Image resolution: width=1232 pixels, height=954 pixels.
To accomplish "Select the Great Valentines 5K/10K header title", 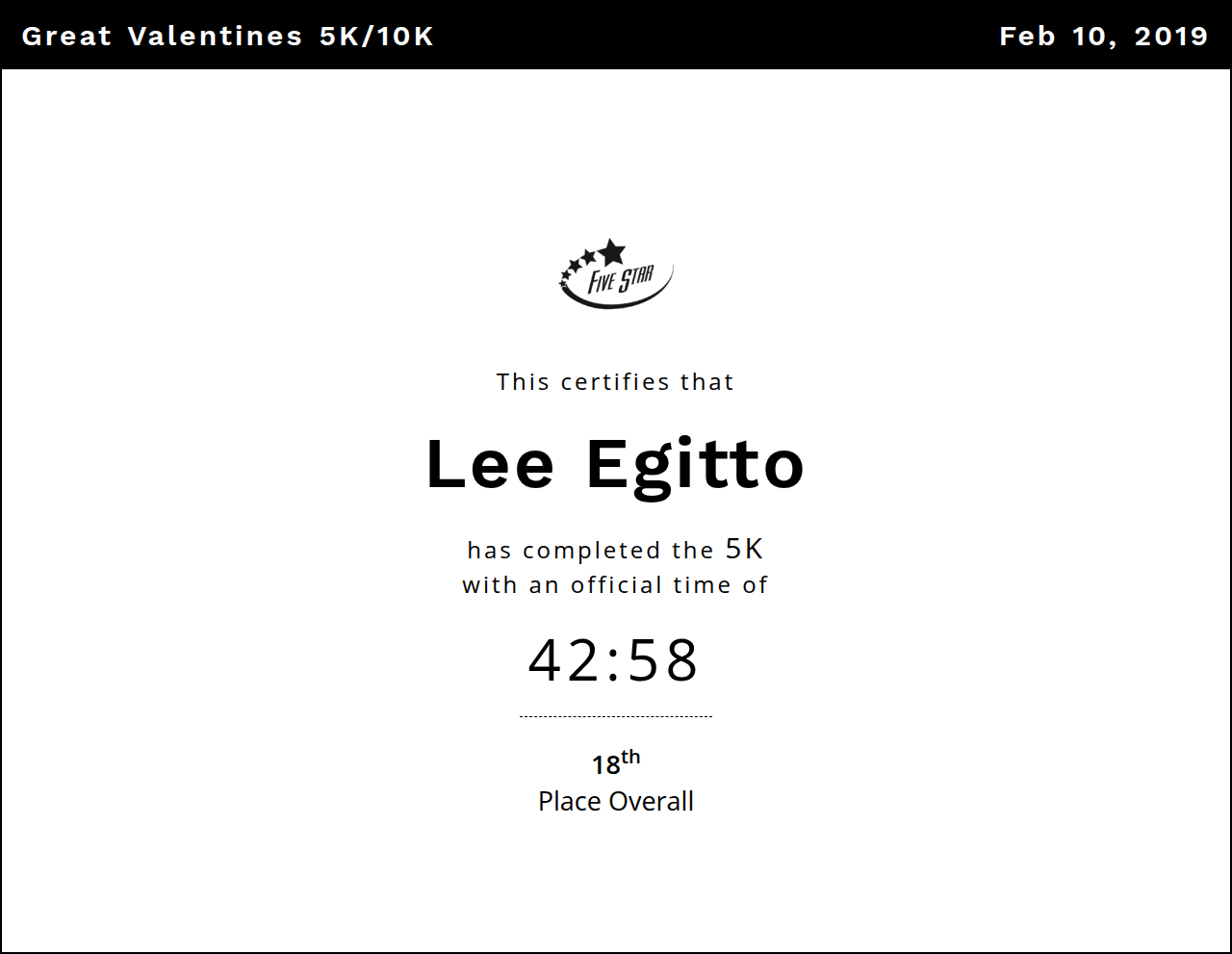I will coord(227,36).
